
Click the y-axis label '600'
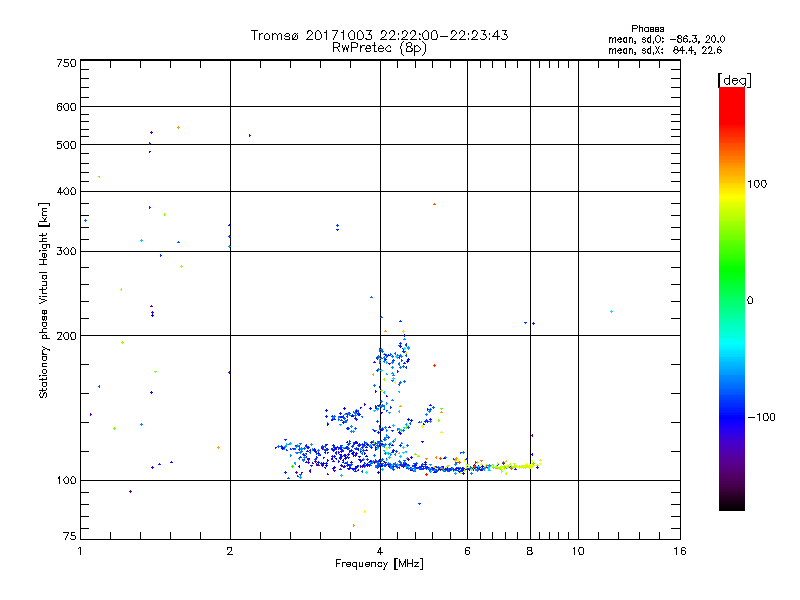[66, 107]
